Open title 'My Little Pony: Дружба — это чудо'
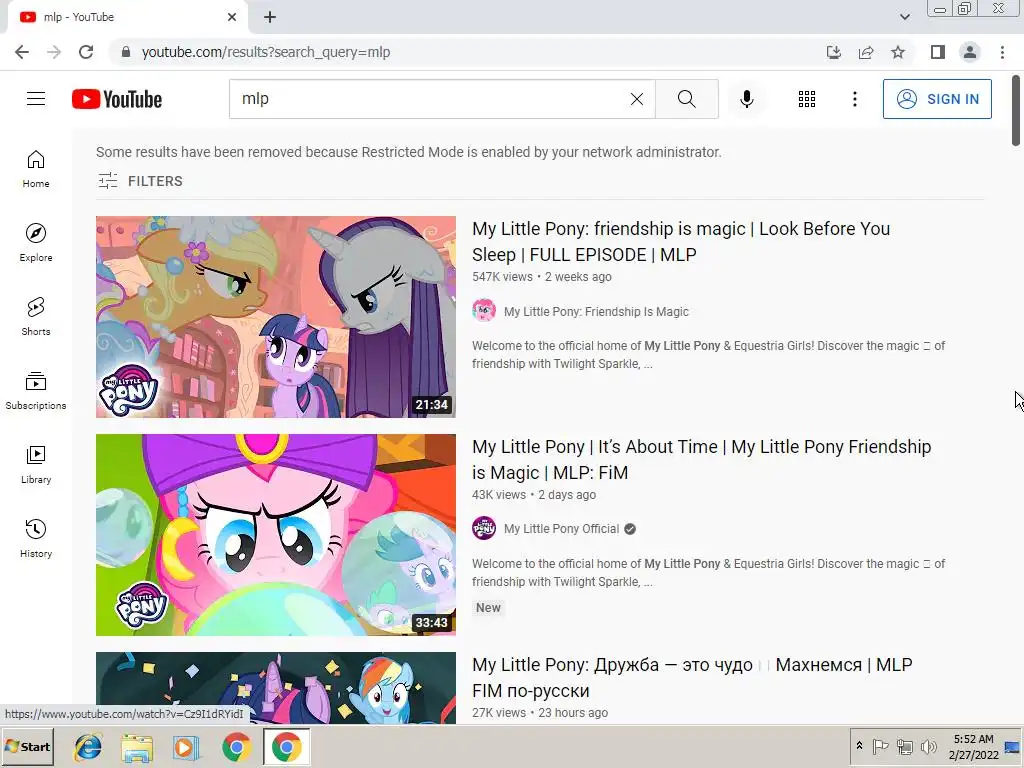Viewport: 1024px width, 768px height. (x=692, y=677)
